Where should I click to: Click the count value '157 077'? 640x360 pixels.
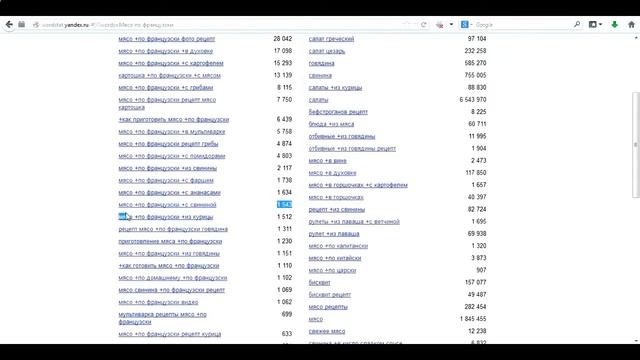tap(475, 282)
